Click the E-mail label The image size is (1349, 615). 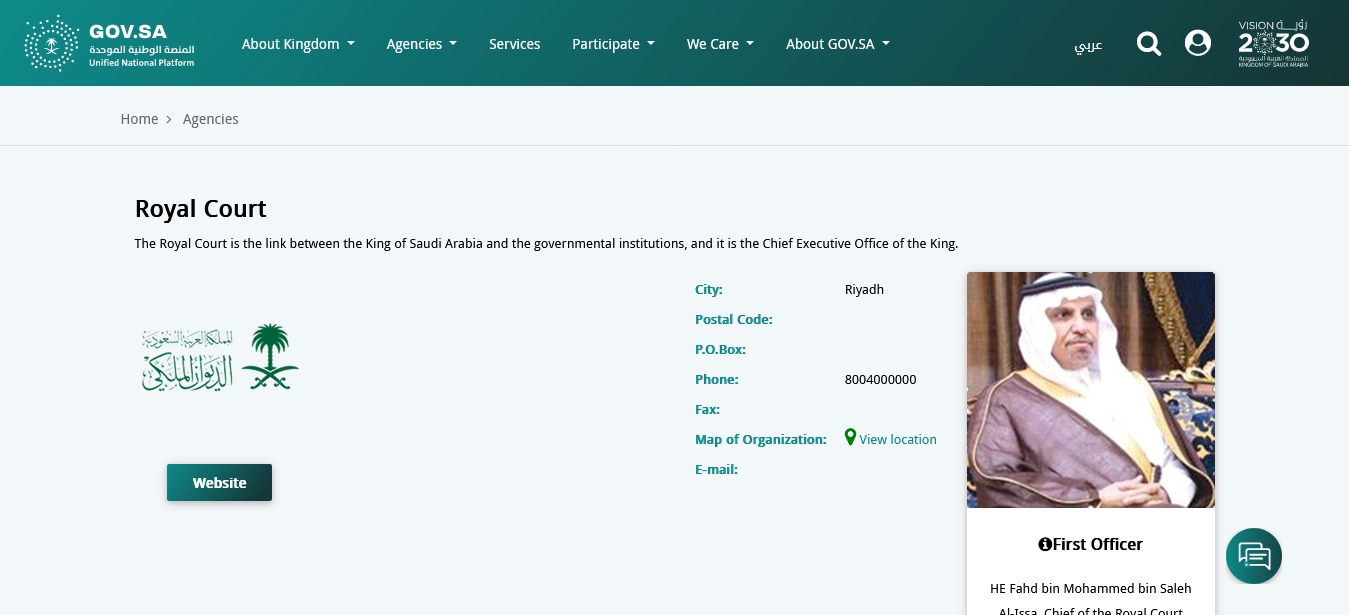[716, 469]
